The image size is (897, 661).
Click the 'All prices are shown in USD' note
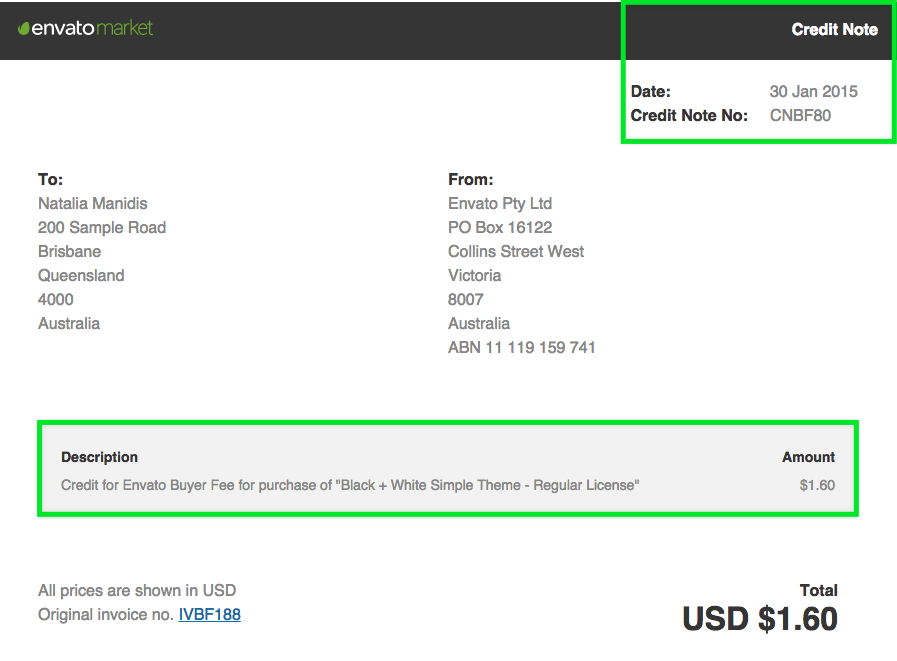click(137, 590)
